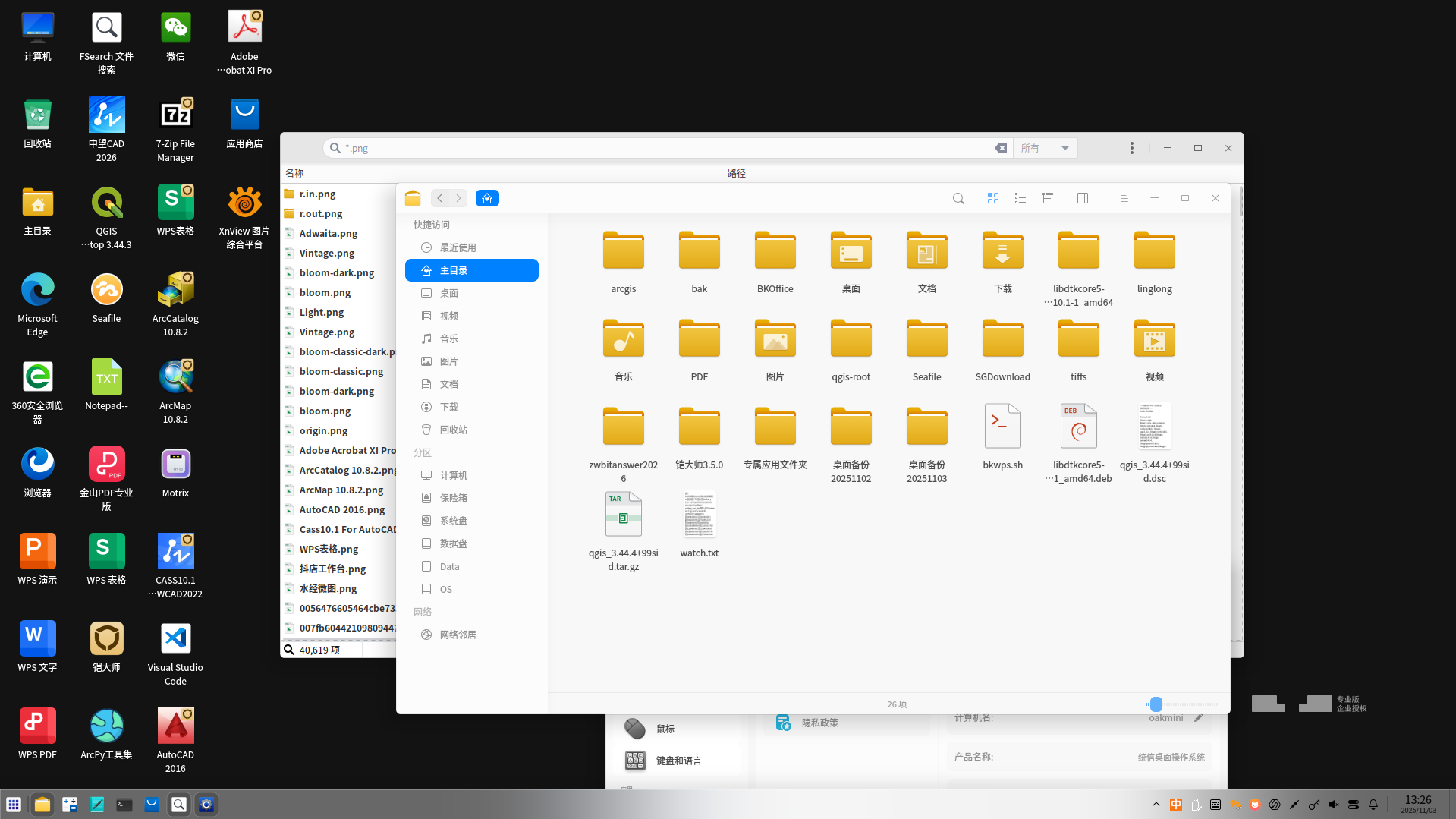
Task: Open the 所有 filter dropdown in FSearch
Action: coord(1045,148)
